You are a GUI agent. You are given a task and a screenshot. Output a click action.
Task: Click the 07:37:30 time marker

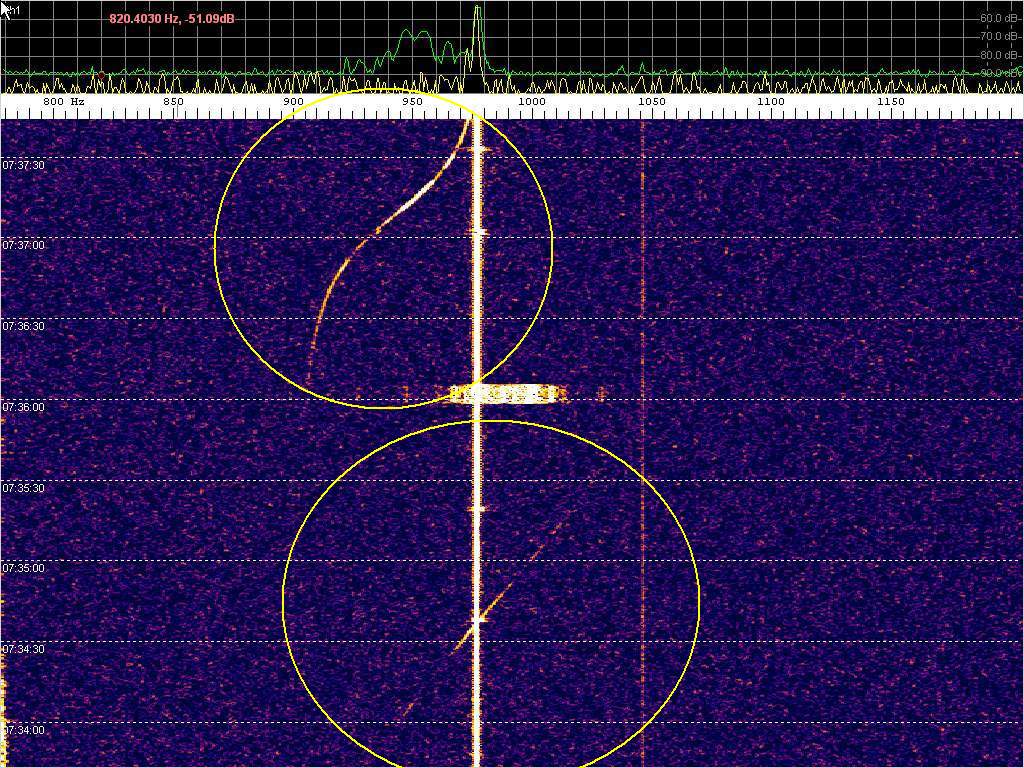[23, 165]
